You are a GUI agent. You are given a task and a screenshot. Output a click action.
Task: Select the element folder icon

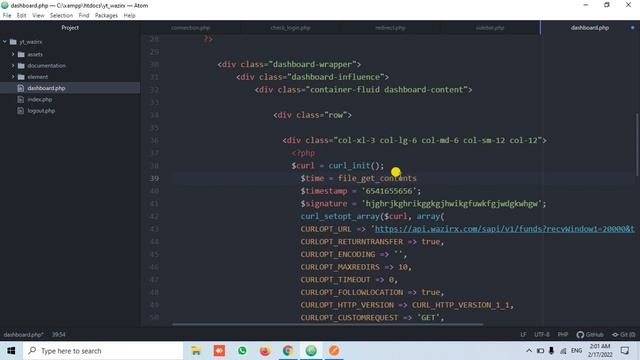pos(21,77)
